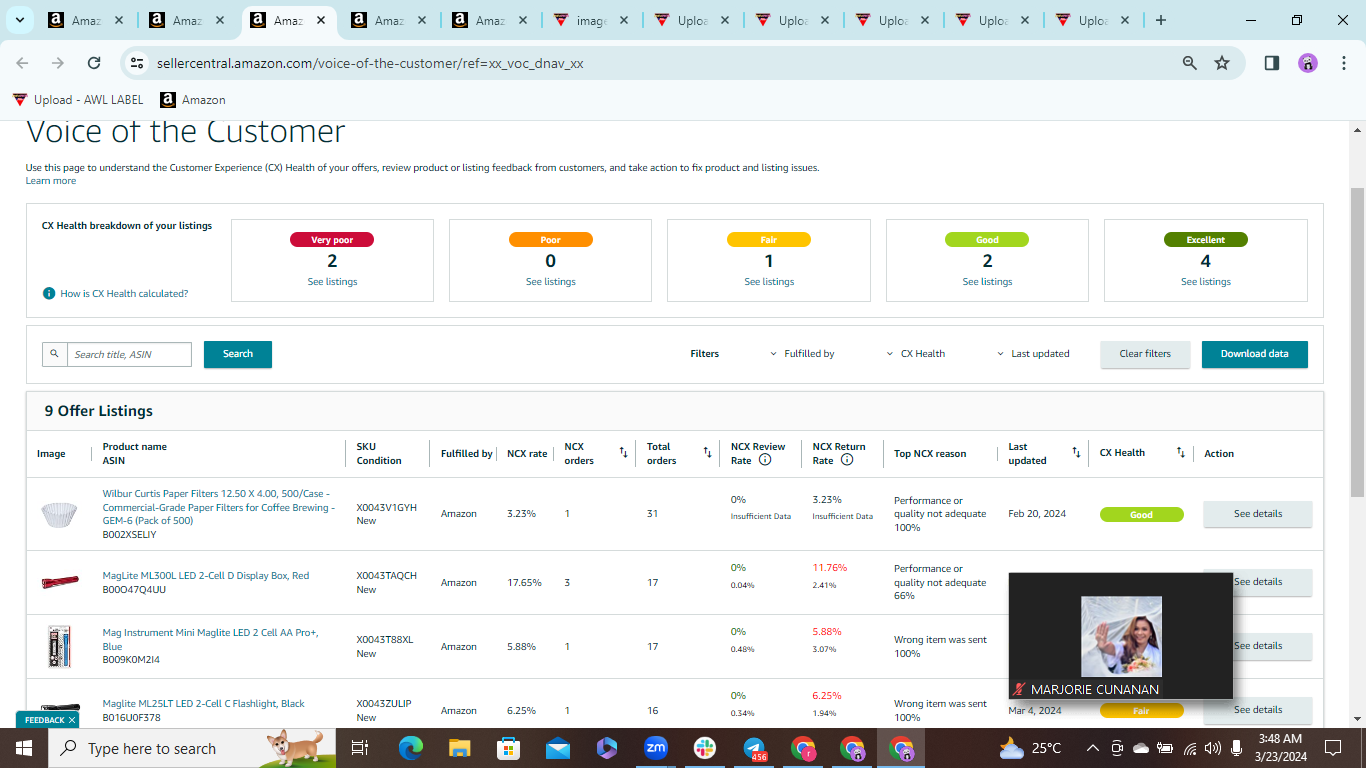Open Windows notification center
Image resolution: width=1366 pixels, height=768 pixels.
1332,748
